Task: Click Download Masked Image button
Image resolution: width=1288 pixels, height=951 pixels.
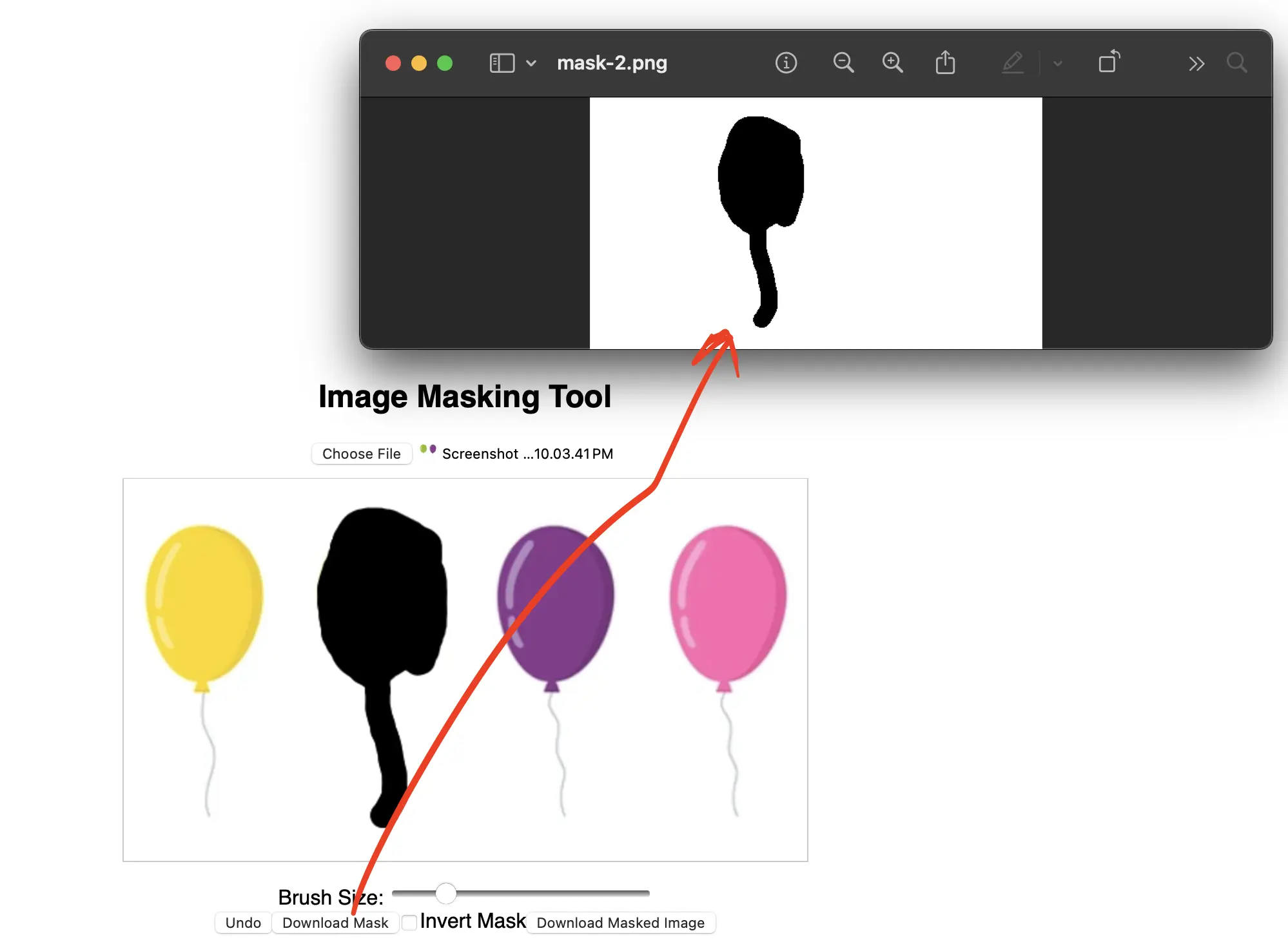Action: pos(620,923)
